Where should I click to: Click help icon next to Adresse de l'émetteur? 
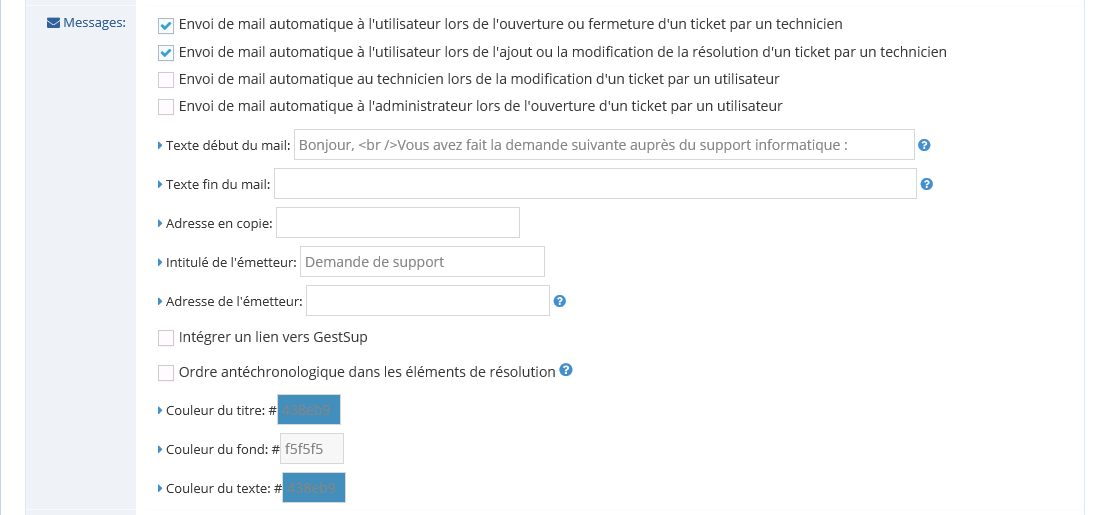pos(560,301)
